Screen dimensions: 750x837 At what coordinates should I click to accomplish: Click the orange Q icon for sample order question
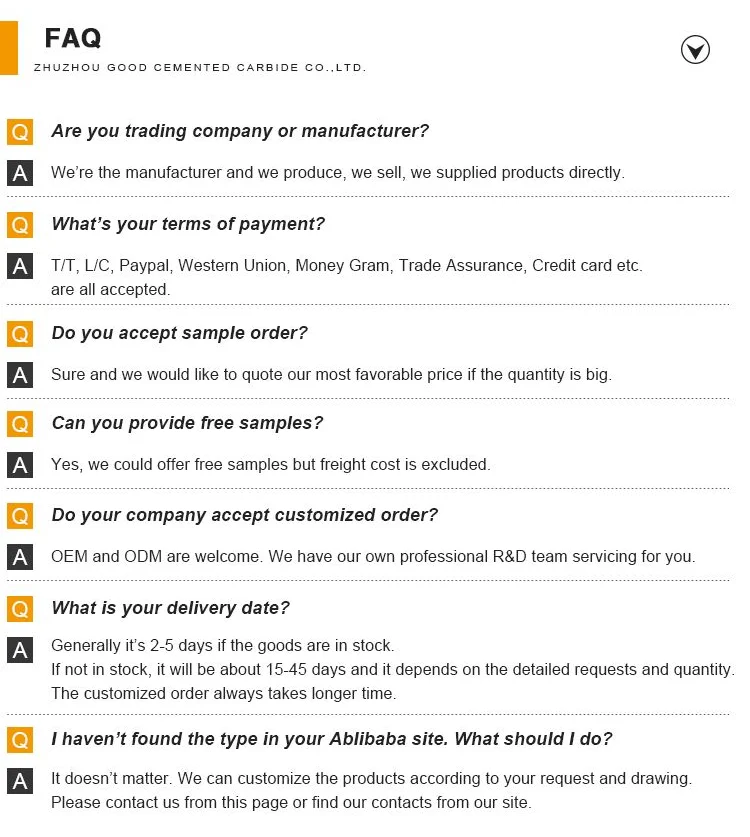click(20, 333)
